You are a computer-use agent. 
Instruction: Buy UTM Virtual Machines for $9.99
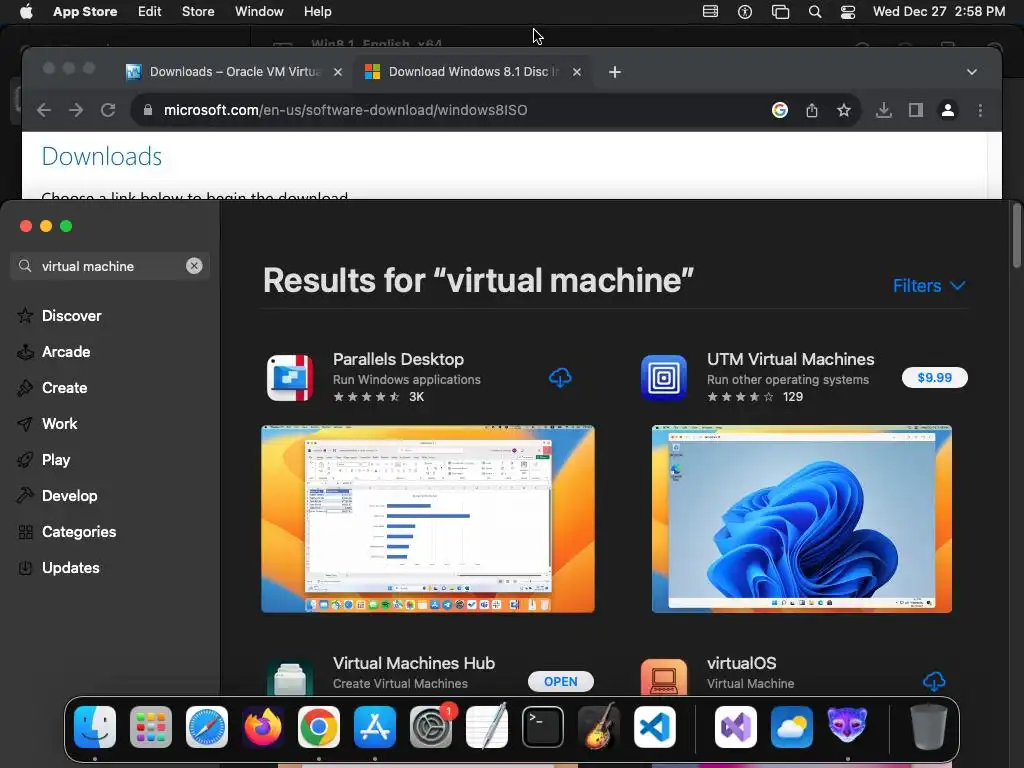(x=935, y=377)
